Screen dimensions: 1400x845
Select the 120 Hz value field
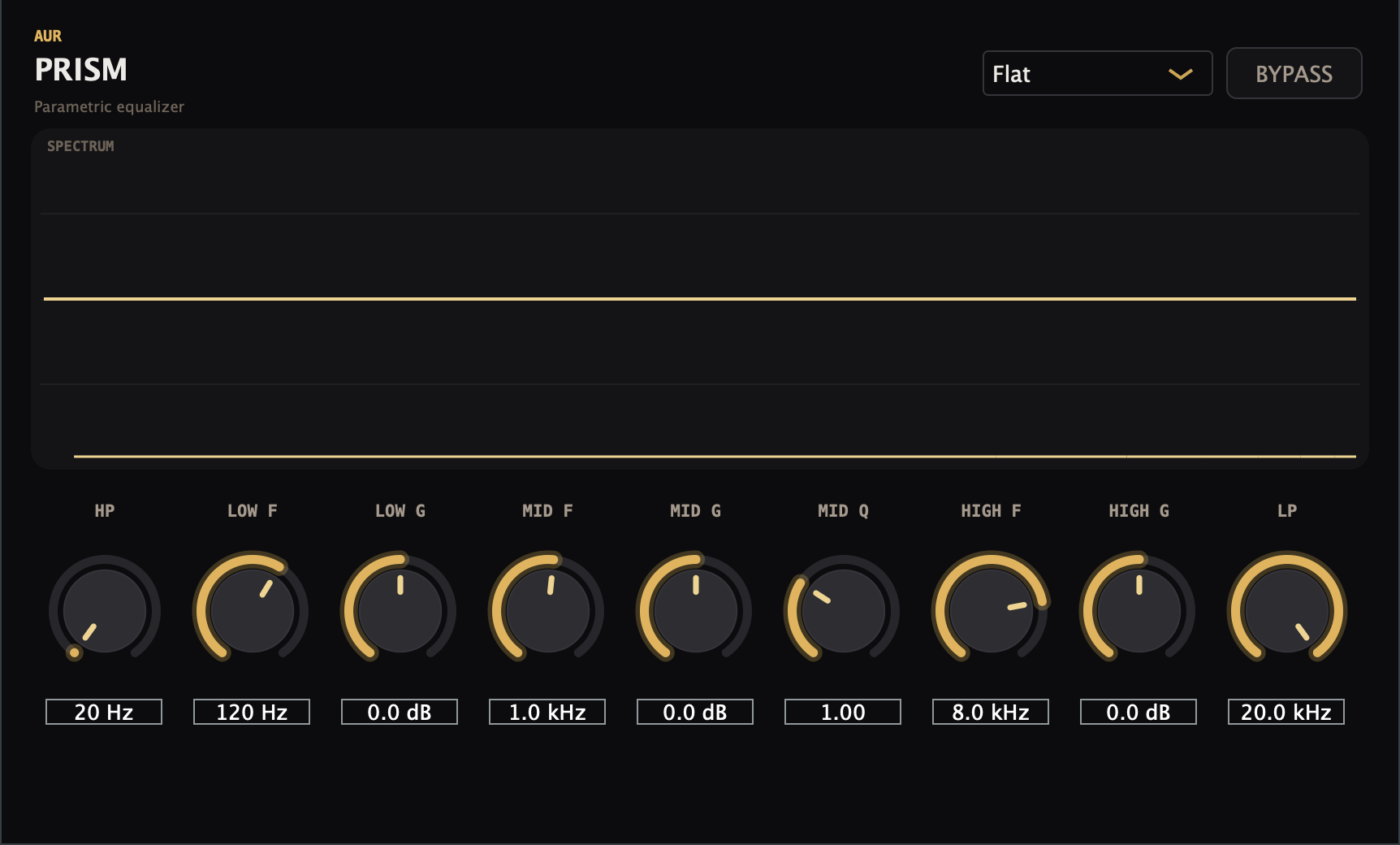[252, 712]
